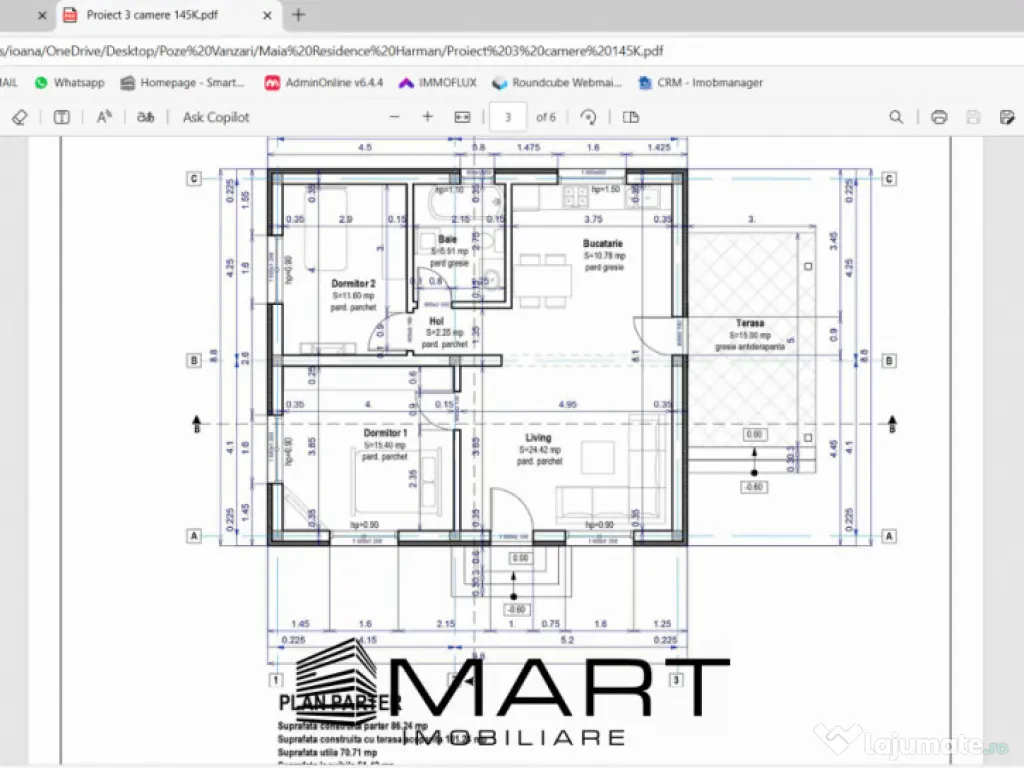The width and height of the screenshot is (1024, 768).
Task: Zoom out using the minus icon
Action: click(x=394, y=117)
